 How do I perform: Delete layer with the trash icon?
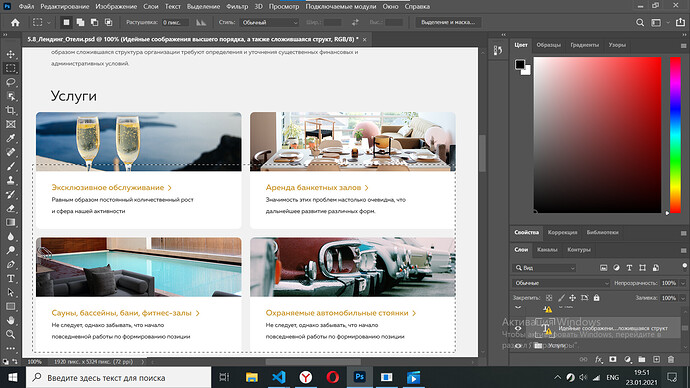(671, 359)
